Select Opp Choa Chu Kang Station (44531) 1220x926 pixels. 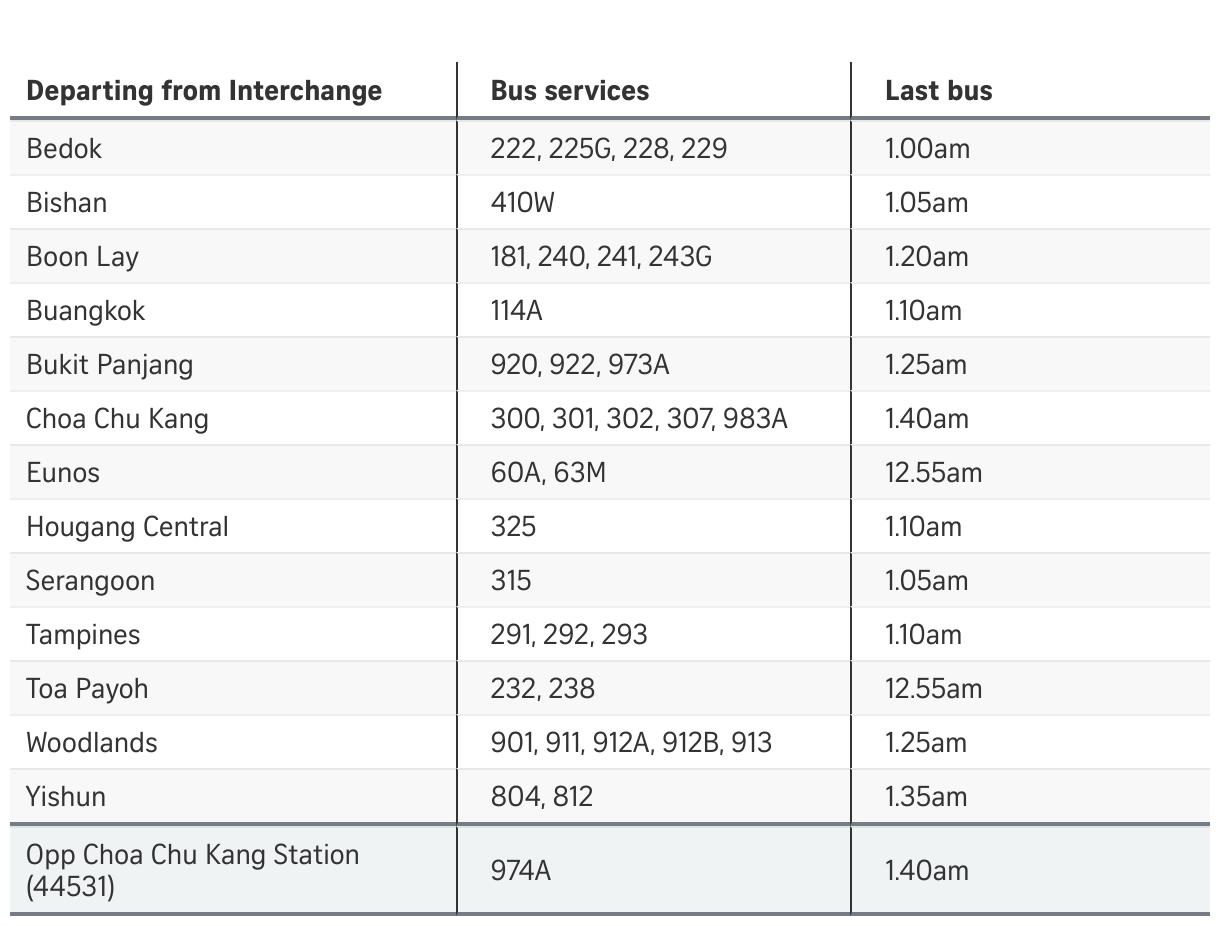click(x=192, y=870)
